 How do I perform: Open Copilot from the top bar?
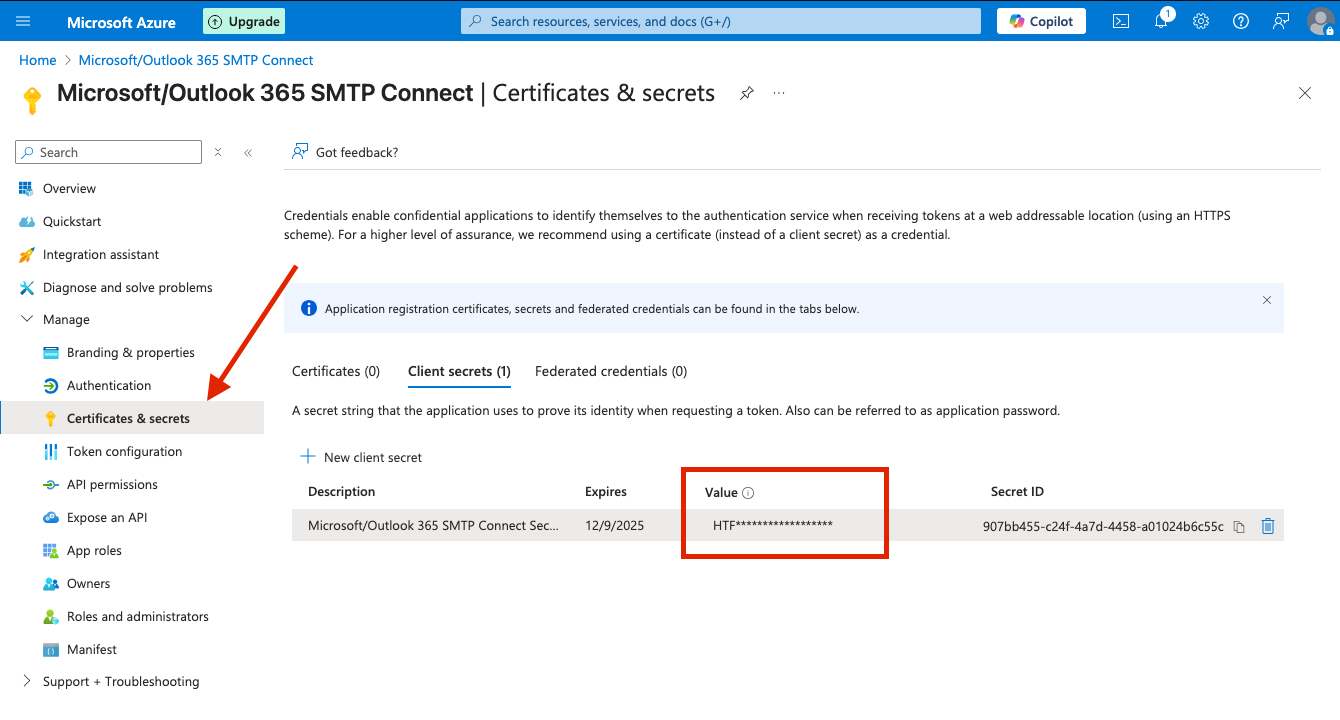point(1041,21)
